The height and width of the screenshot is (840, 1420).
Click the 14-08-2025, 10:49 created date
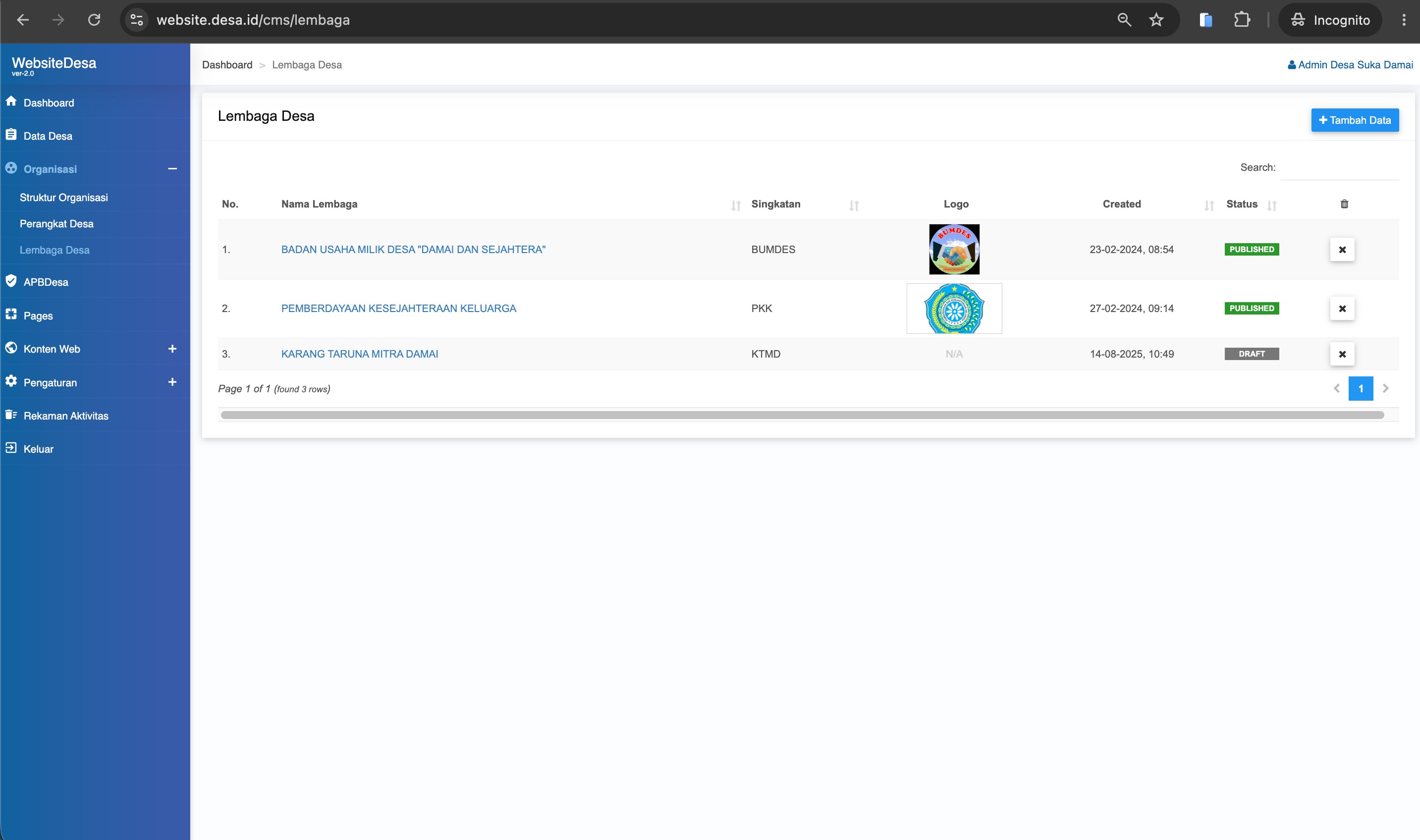1131,354
